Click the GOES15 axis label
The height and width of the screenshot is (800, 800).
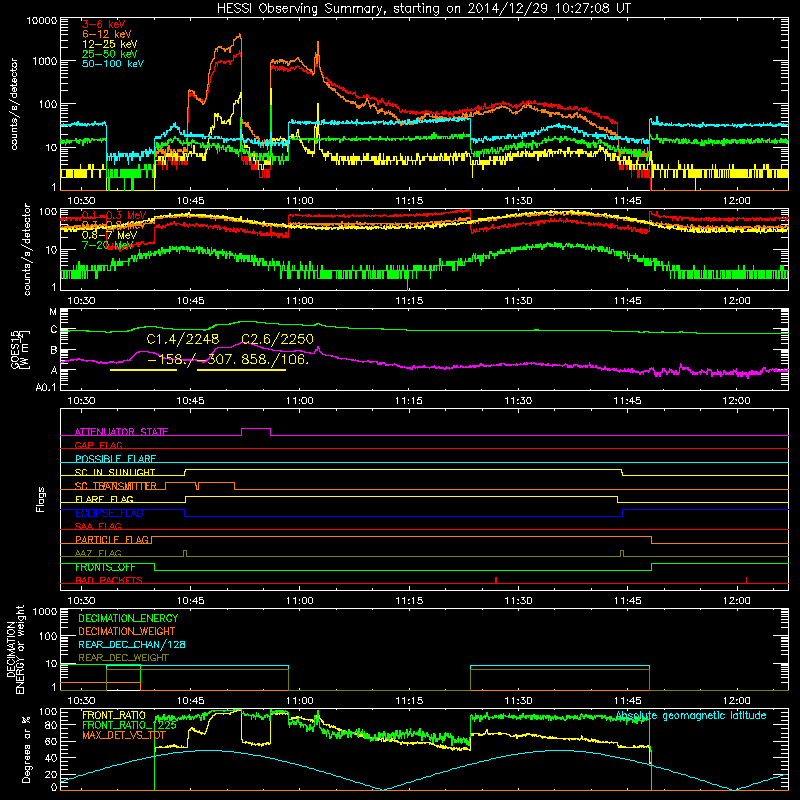[x=19, y=350]
